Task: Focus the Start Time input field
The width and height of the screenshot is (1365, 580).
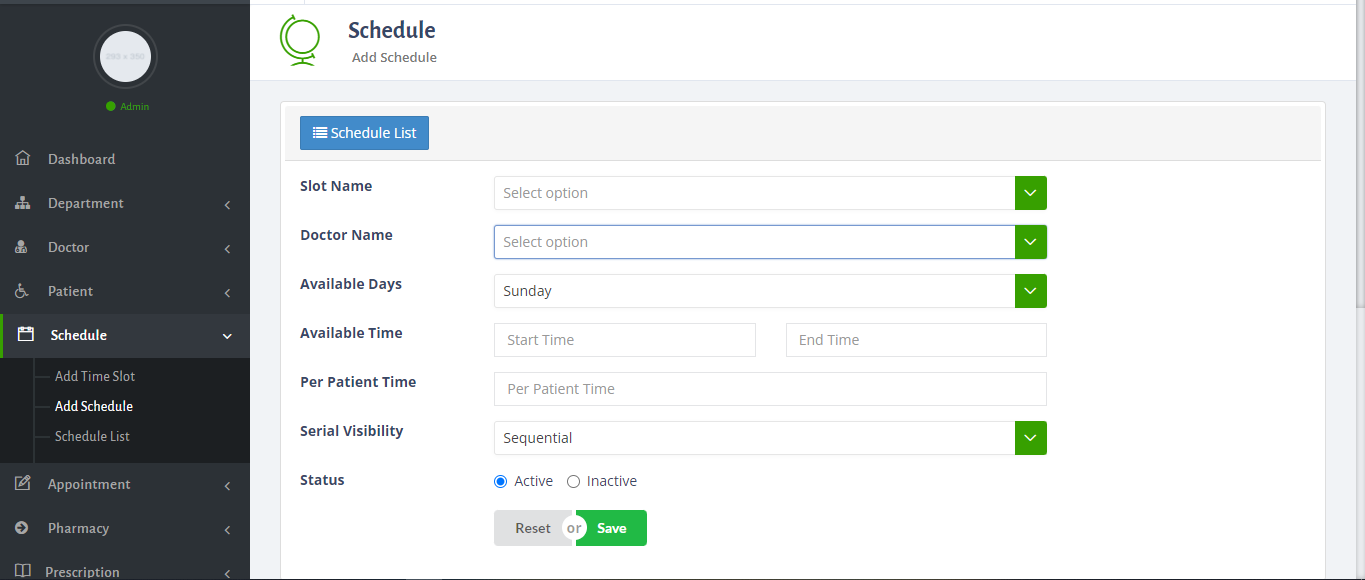Action: click(624, 340)
